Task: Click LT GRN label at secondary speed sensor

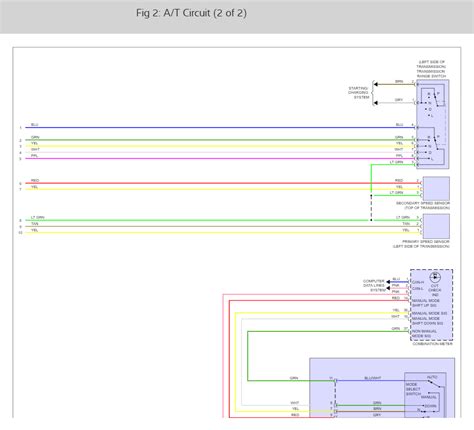Action: pos(396,193)
